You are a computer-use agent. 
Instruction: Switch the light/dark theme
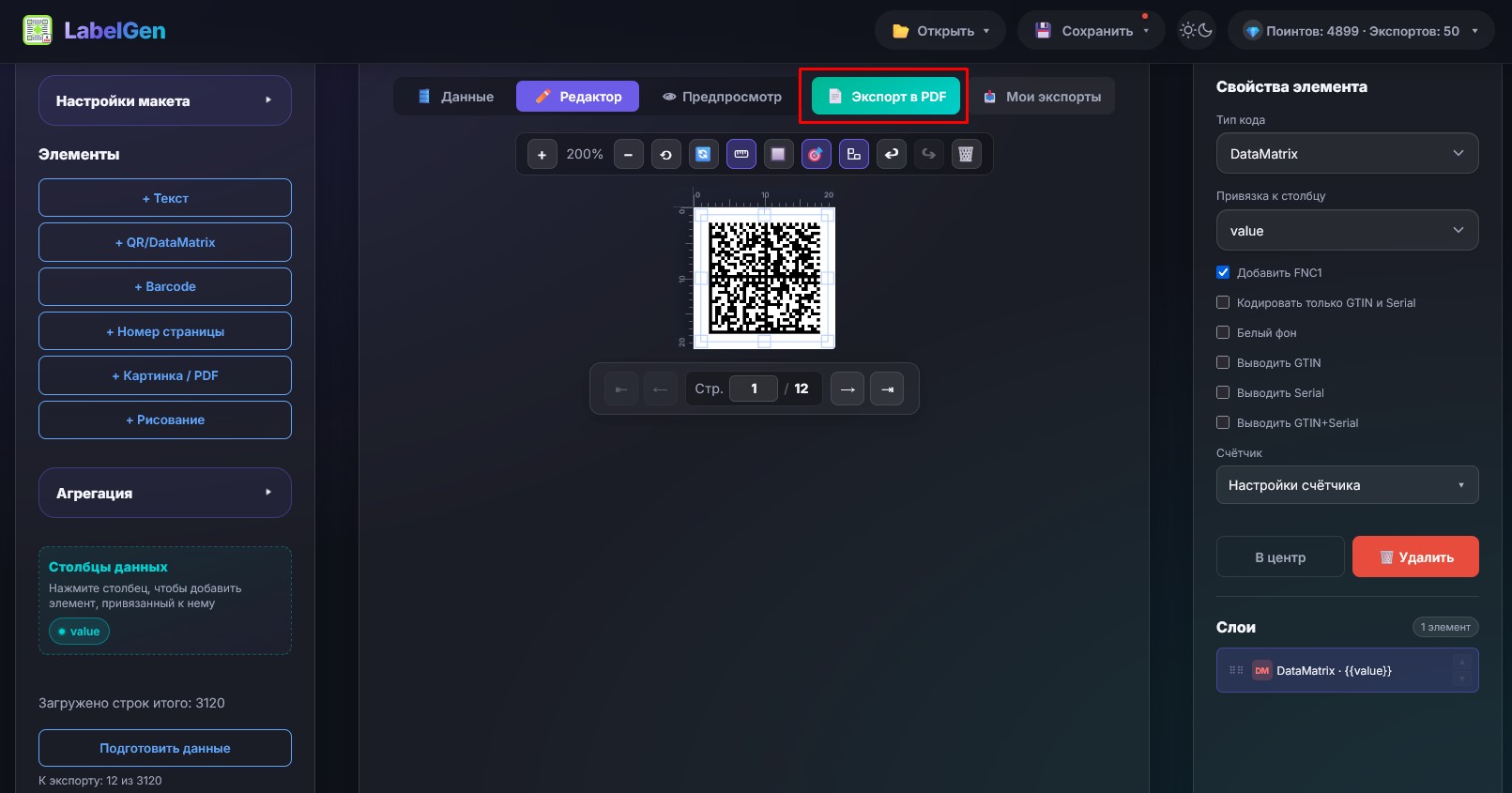1196,31
